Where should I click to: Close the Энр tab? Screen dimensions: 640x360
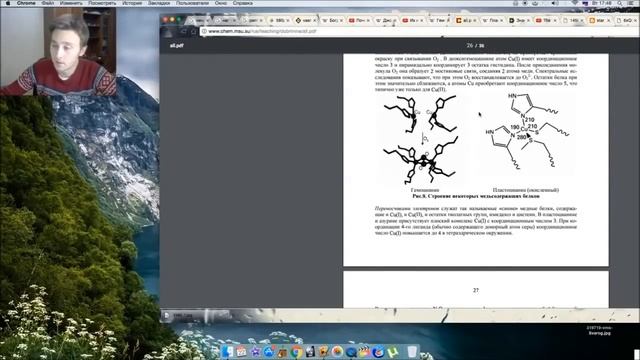pos(528,20)
